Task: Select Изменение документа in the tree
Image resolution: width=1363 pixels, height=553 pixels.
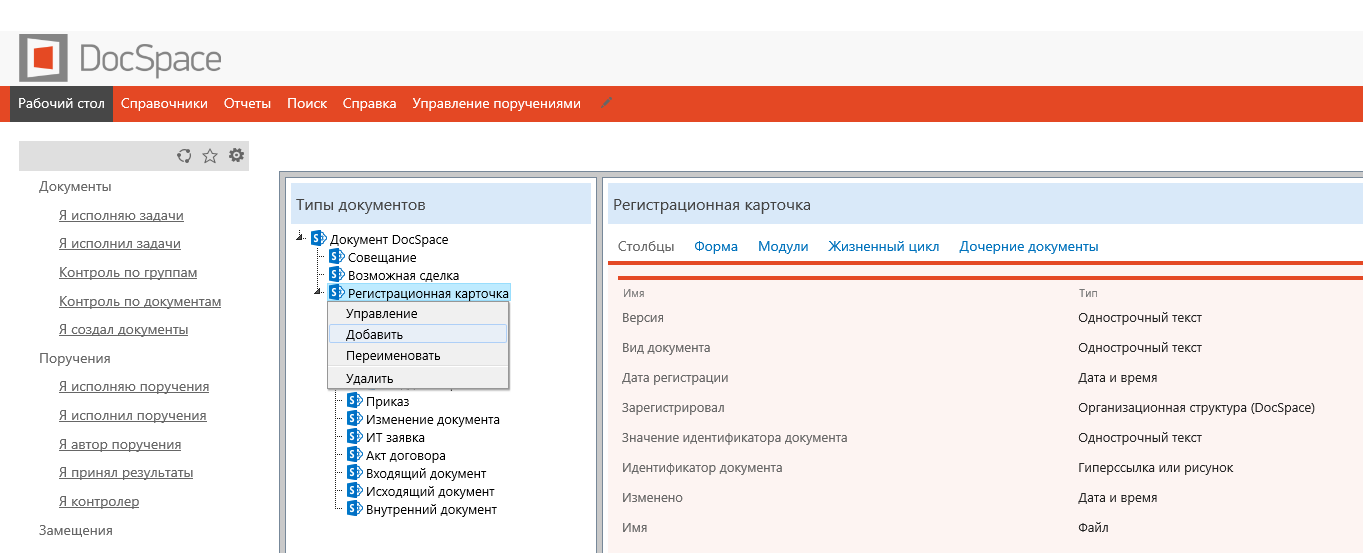Action: click(x=433, y=419)
